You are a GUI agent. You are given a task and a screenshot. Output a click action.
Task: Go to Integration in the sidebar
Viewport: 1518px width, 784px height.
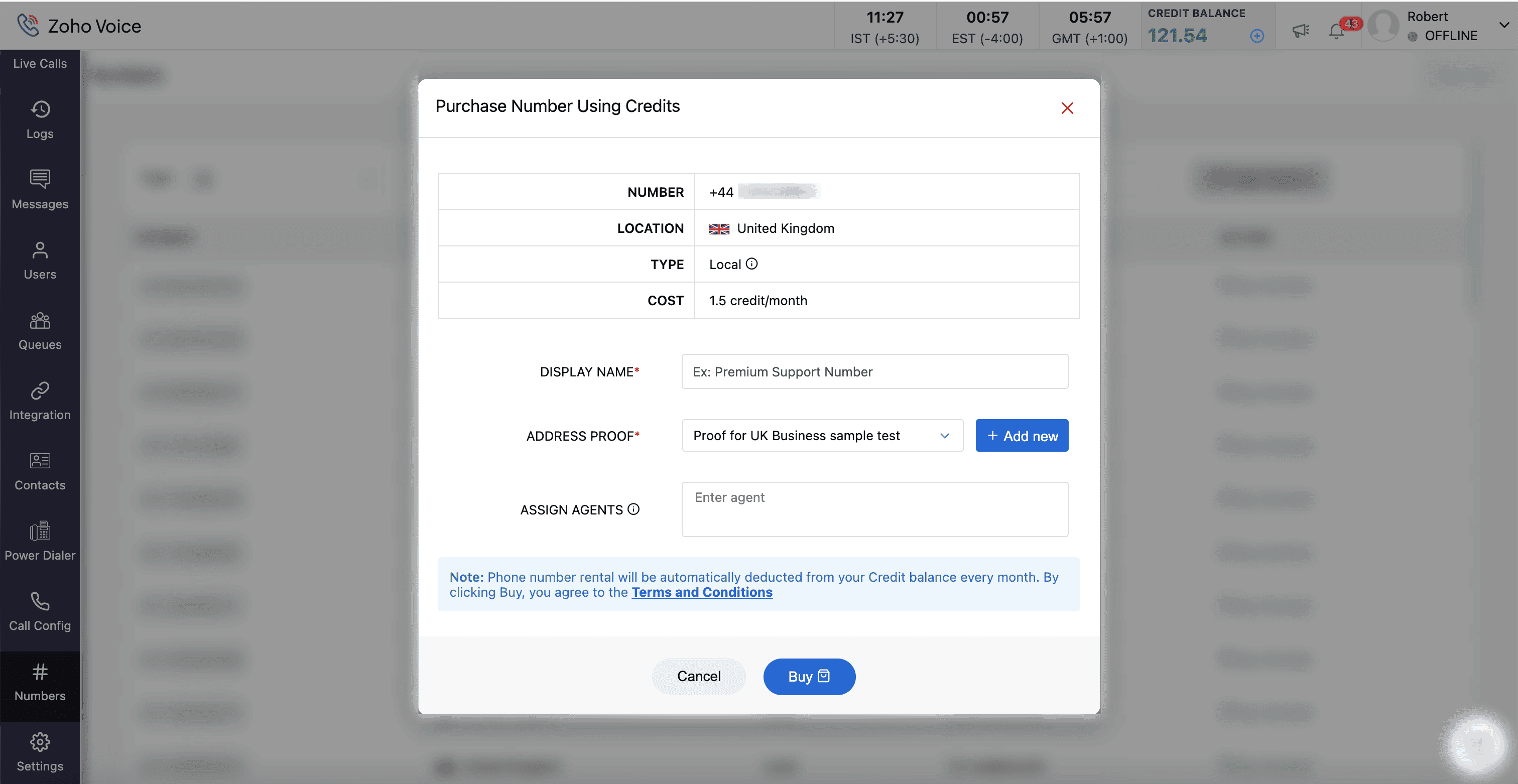tap(40, 401)
